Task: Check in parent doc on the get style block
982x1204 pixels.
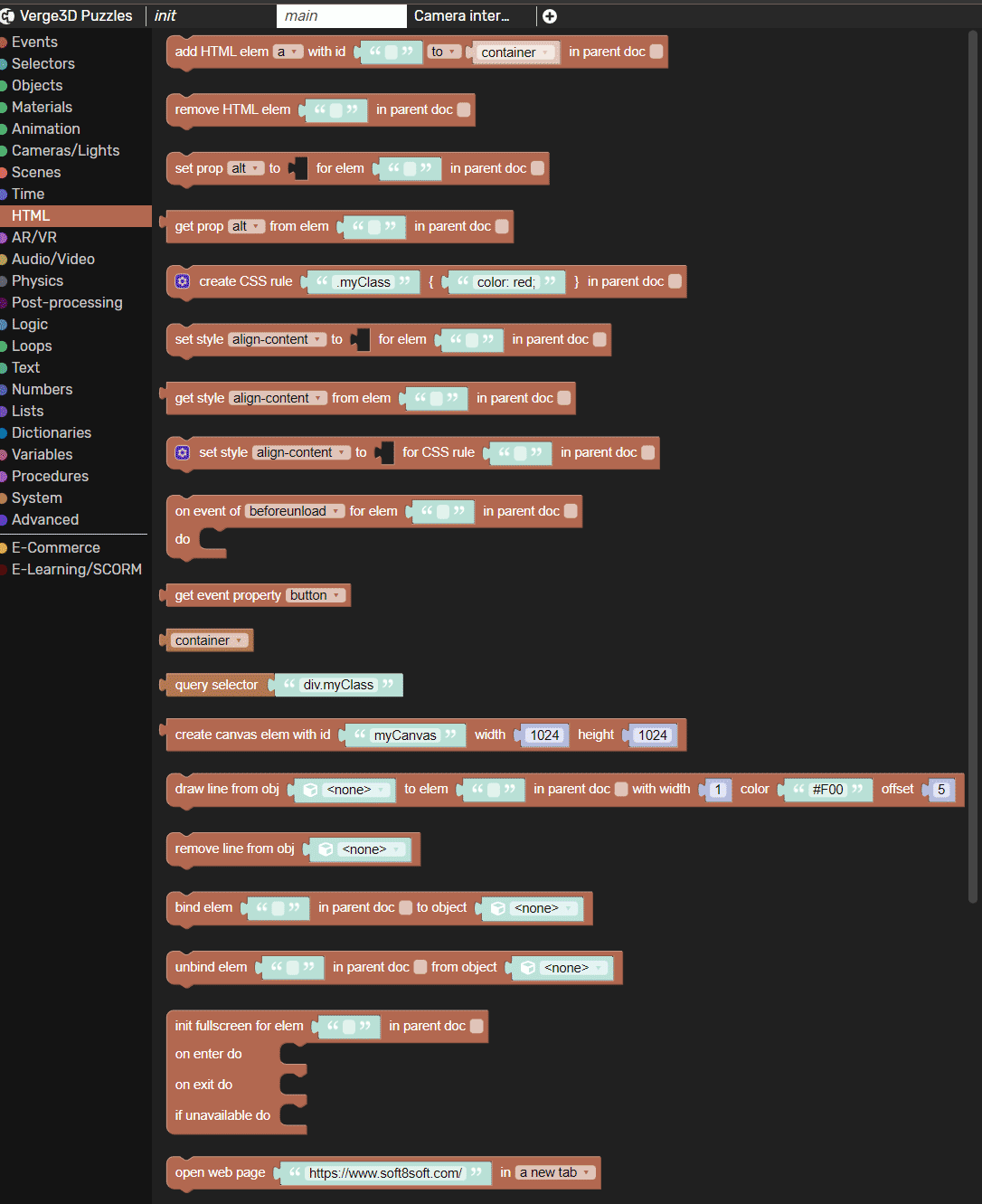Action: (x=564, y=398)
